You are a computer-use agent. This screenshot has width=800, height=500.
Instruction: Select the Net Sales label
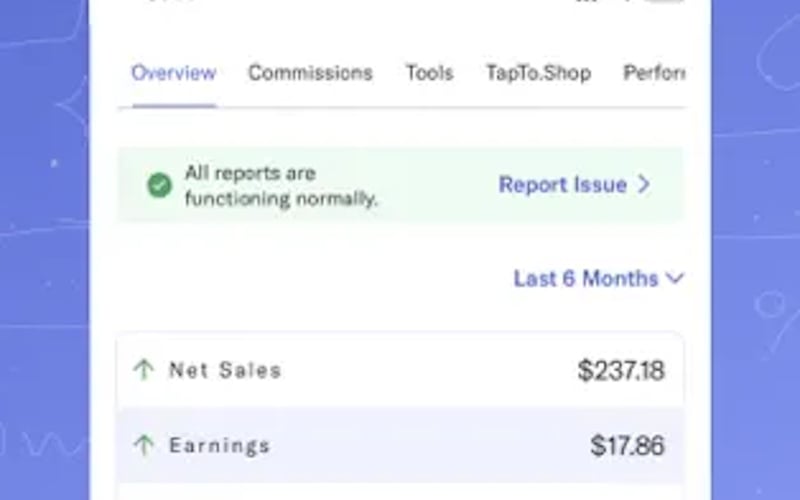(225, 370)
